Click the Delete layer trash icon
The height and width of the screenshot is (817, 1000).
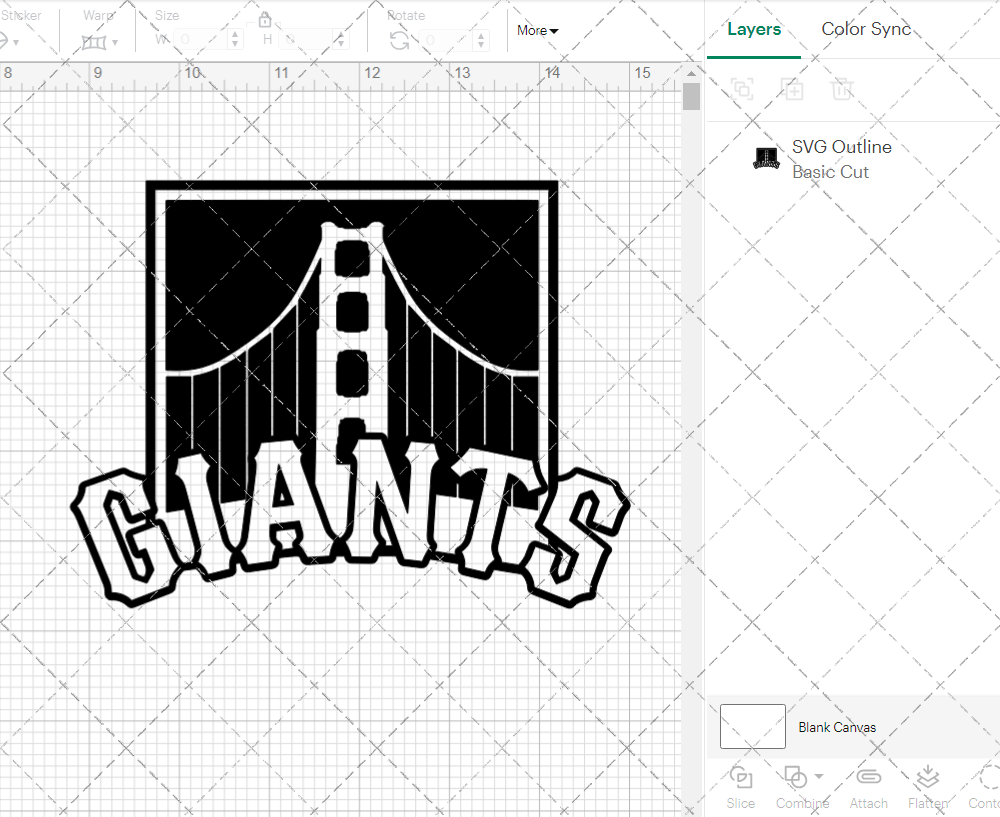pyautogui.click(x=842, y=89)
